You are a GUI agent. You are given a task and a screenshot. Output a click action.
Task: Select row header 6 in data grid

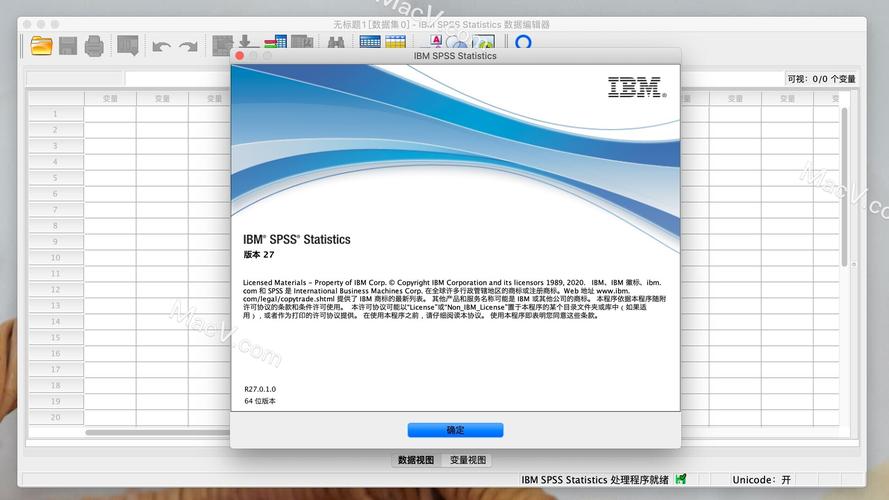56,194
